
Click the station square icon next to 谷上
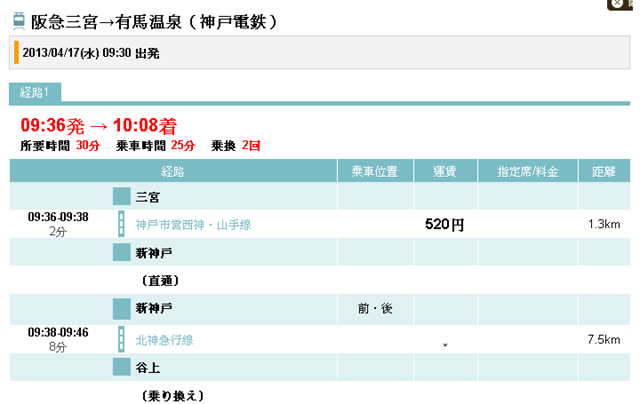click(x=122, y=367)
